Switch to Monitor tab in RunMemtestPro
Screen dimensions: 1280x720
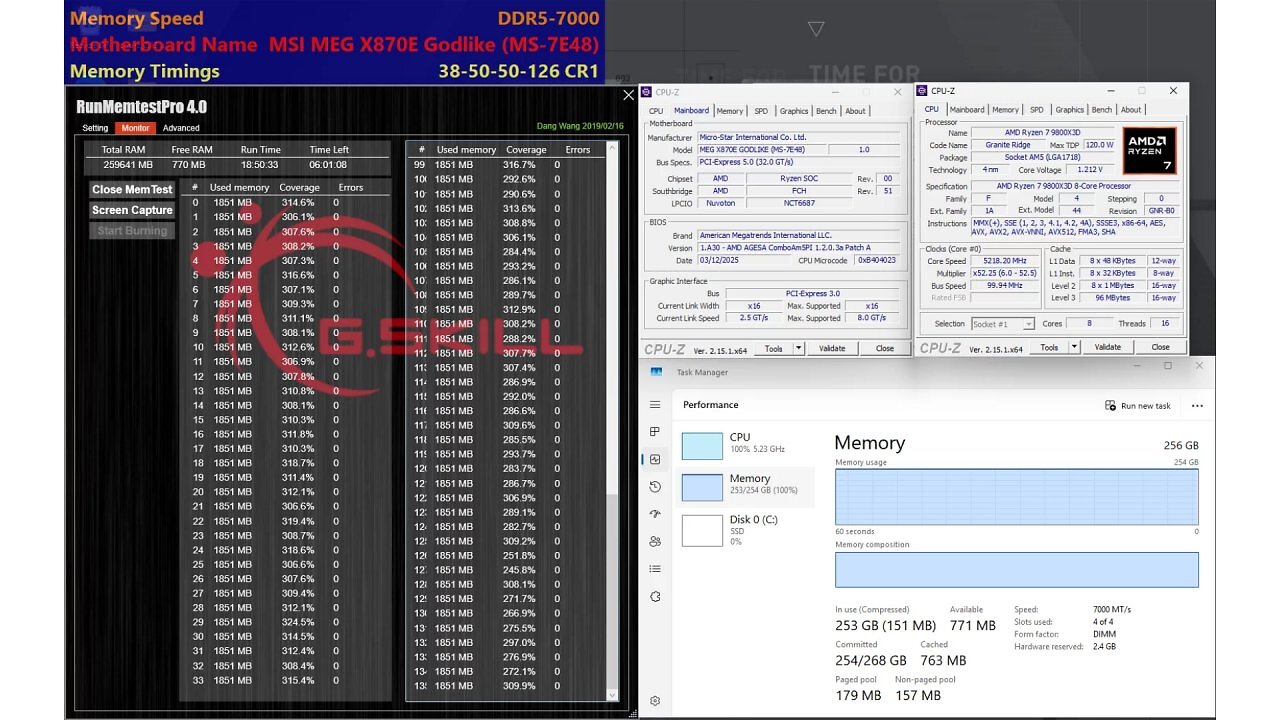(135, 128)
